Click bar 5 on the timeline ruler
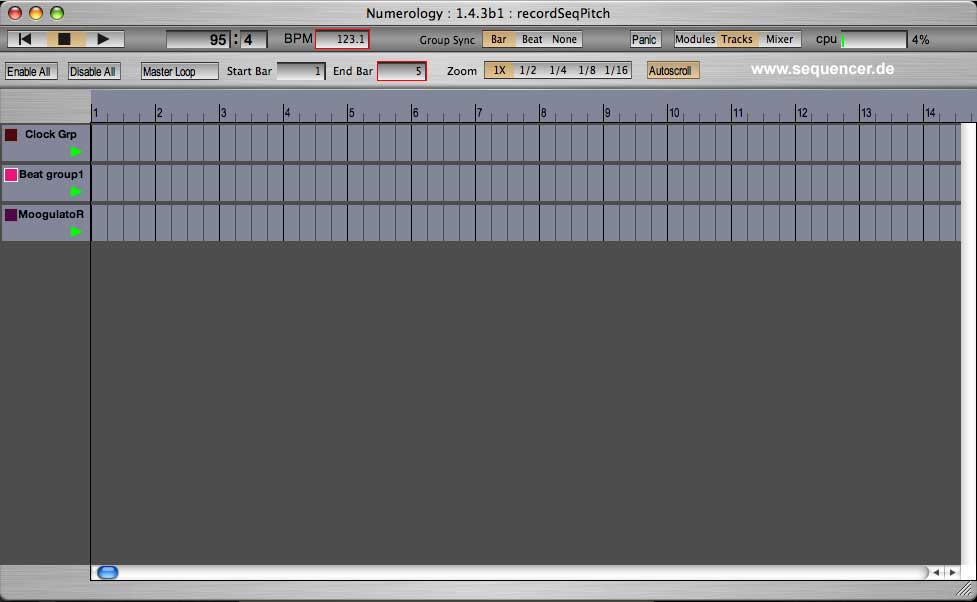 351,113
